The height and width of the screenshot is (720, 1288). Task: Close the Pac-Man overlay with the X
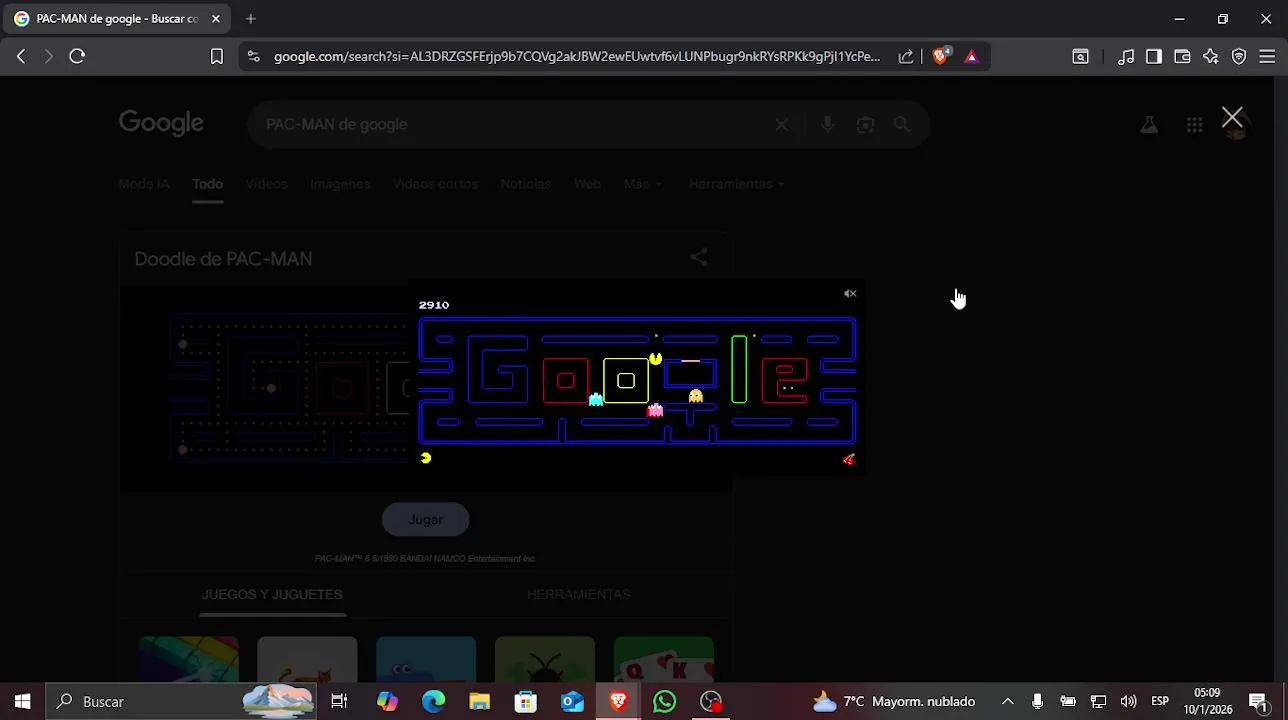click(1232, 118)
